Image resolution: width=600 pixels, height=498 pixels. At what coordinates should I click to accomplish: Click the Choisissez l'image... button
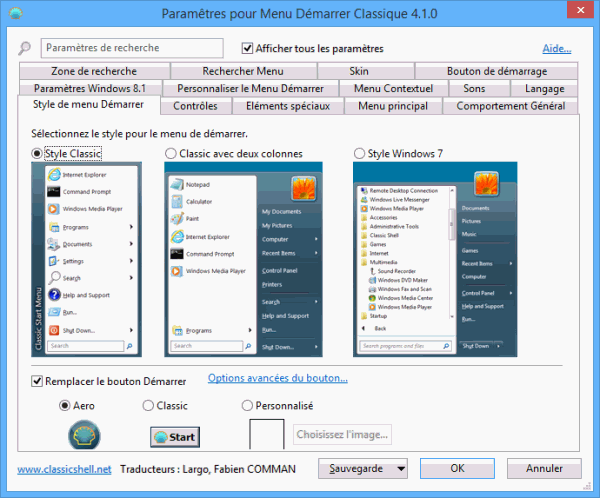(342, 434)
